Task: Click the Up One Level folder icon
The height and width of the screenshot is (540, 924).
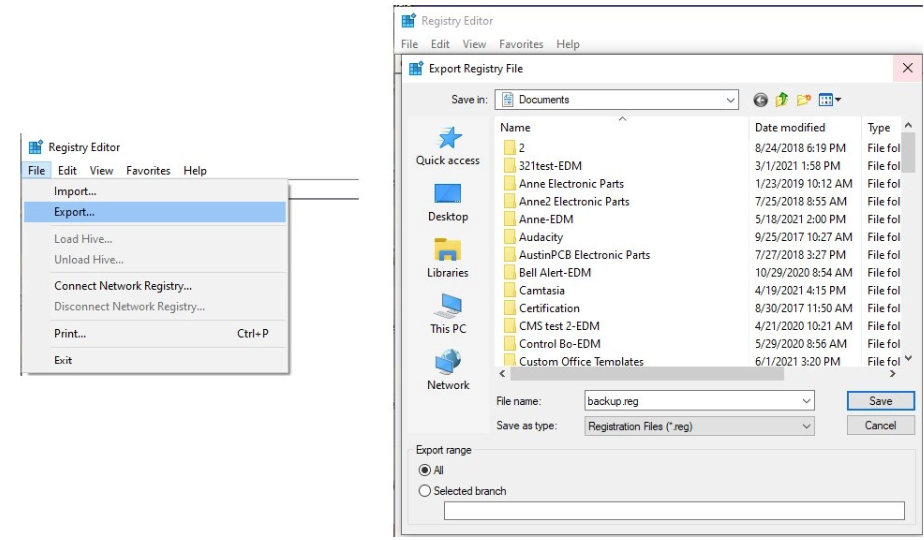Action: pyautogui.click(x=782, y=100)
